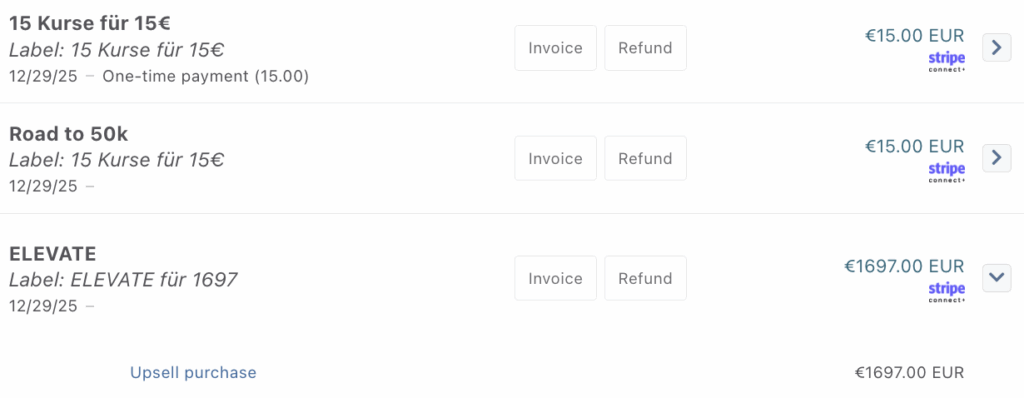Expand the Road to 50k payment details arrow
Image resolution: width=1024 pixels, height=398 pixels.
[997, 158]
